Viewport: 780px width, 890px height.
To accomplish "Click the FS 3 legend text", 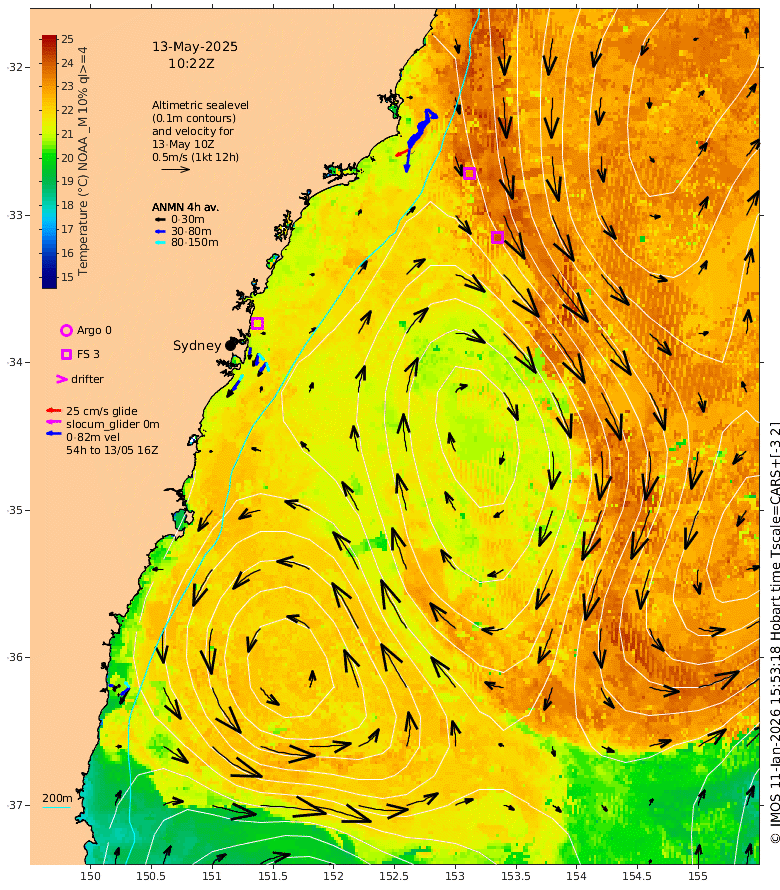I will [88, 354].
